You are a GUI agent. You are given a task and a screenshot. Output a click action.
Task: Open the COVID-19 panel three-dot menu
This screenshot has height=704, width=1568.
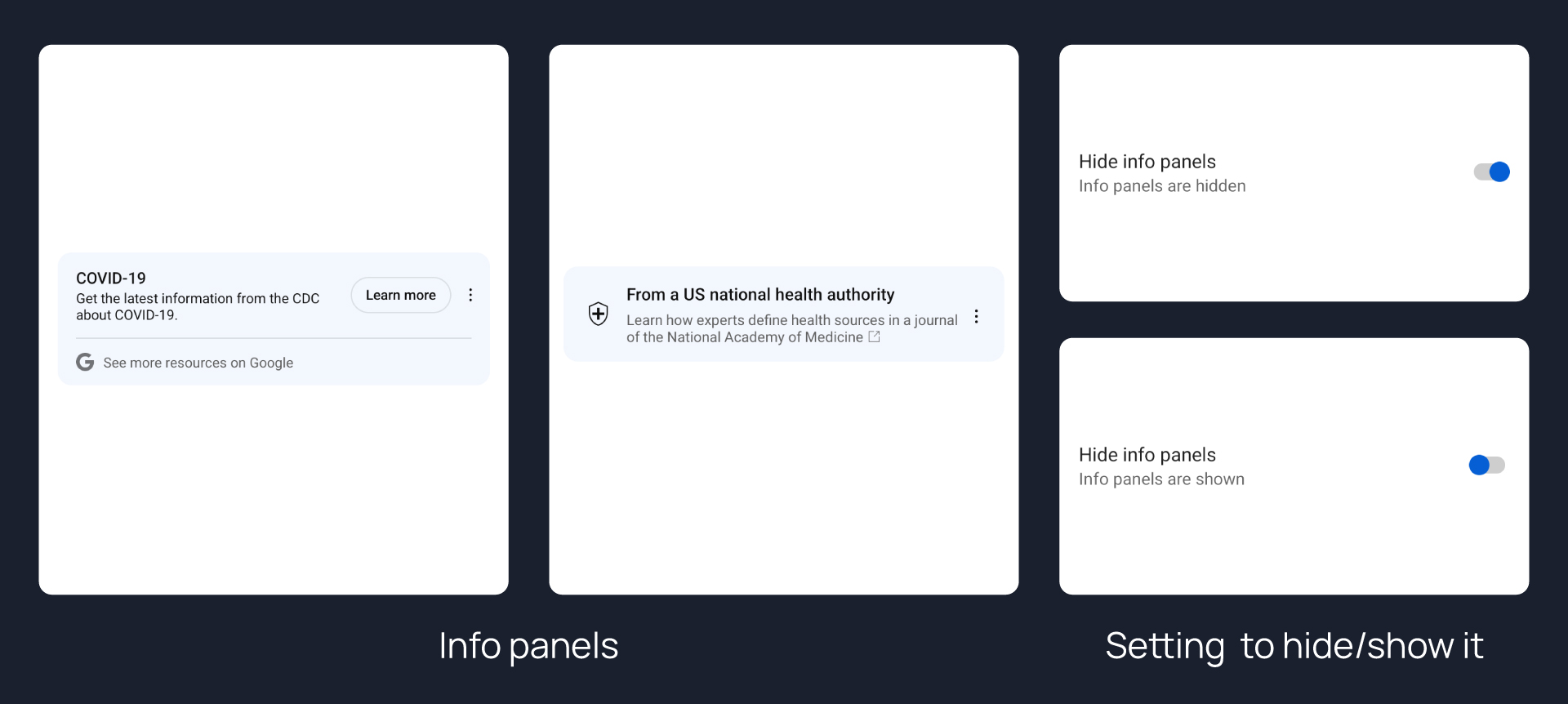[470, 295]
